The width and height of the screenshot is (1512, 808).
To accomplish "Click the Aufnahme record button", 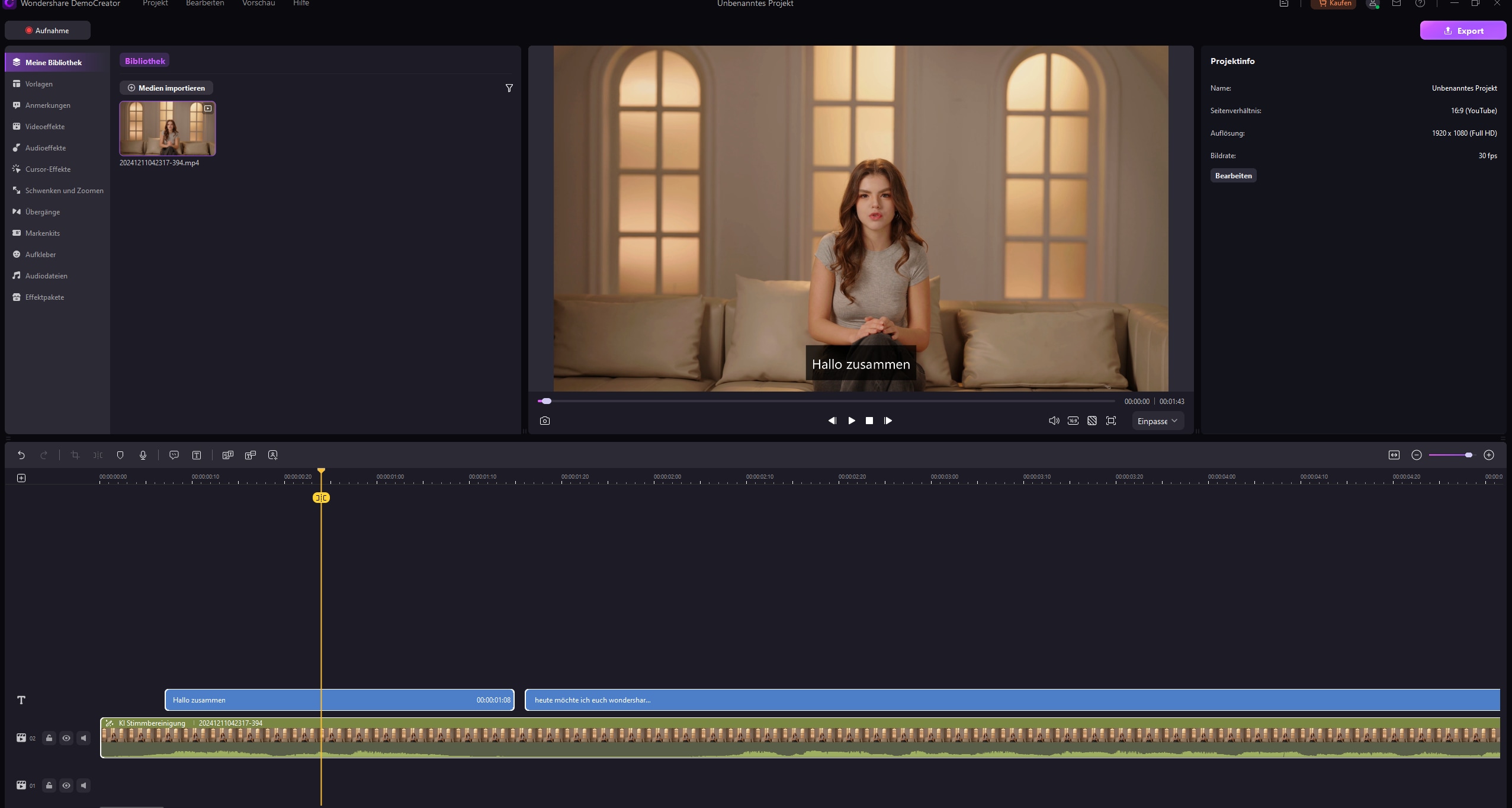I will [x=47, y=30].
